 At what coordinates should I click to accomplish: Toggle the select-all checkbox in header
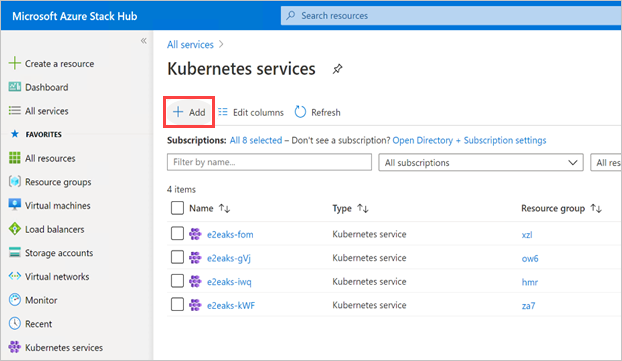tap(177, 208)
